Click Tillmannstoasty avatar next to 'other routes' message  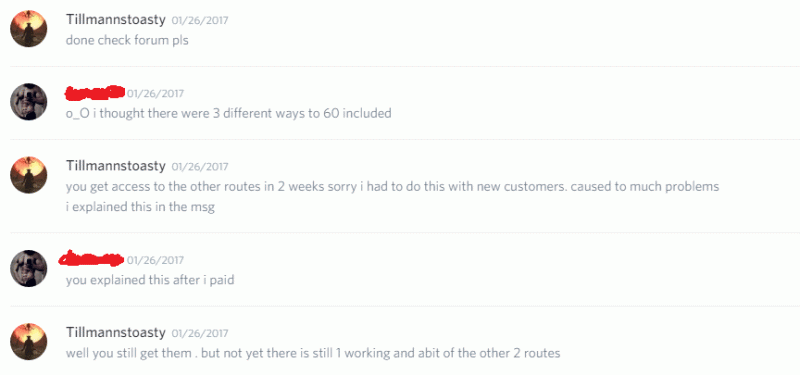click(x=29, y=174)
